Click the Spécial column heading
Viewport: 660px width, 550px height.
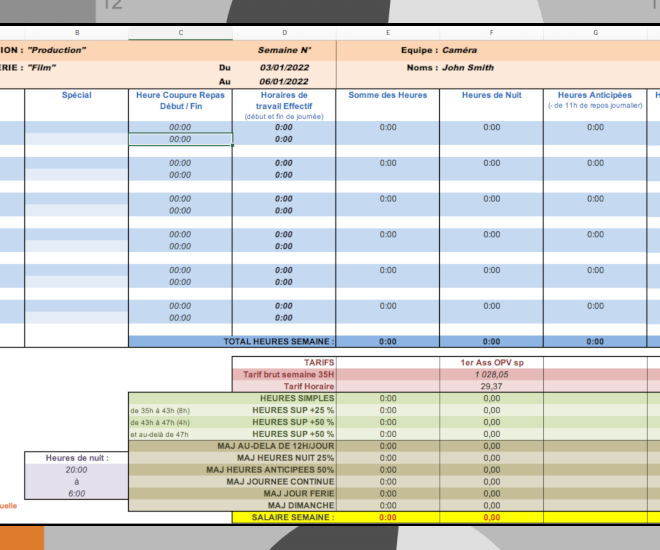[x=77, y=95]
